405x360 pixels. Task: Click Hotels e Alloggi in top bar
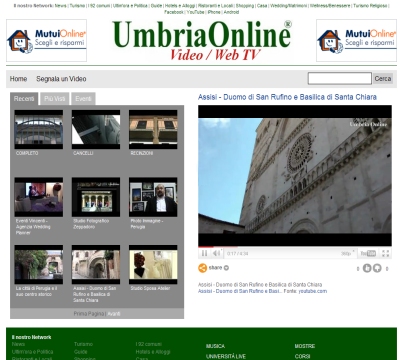click(180, 6)
